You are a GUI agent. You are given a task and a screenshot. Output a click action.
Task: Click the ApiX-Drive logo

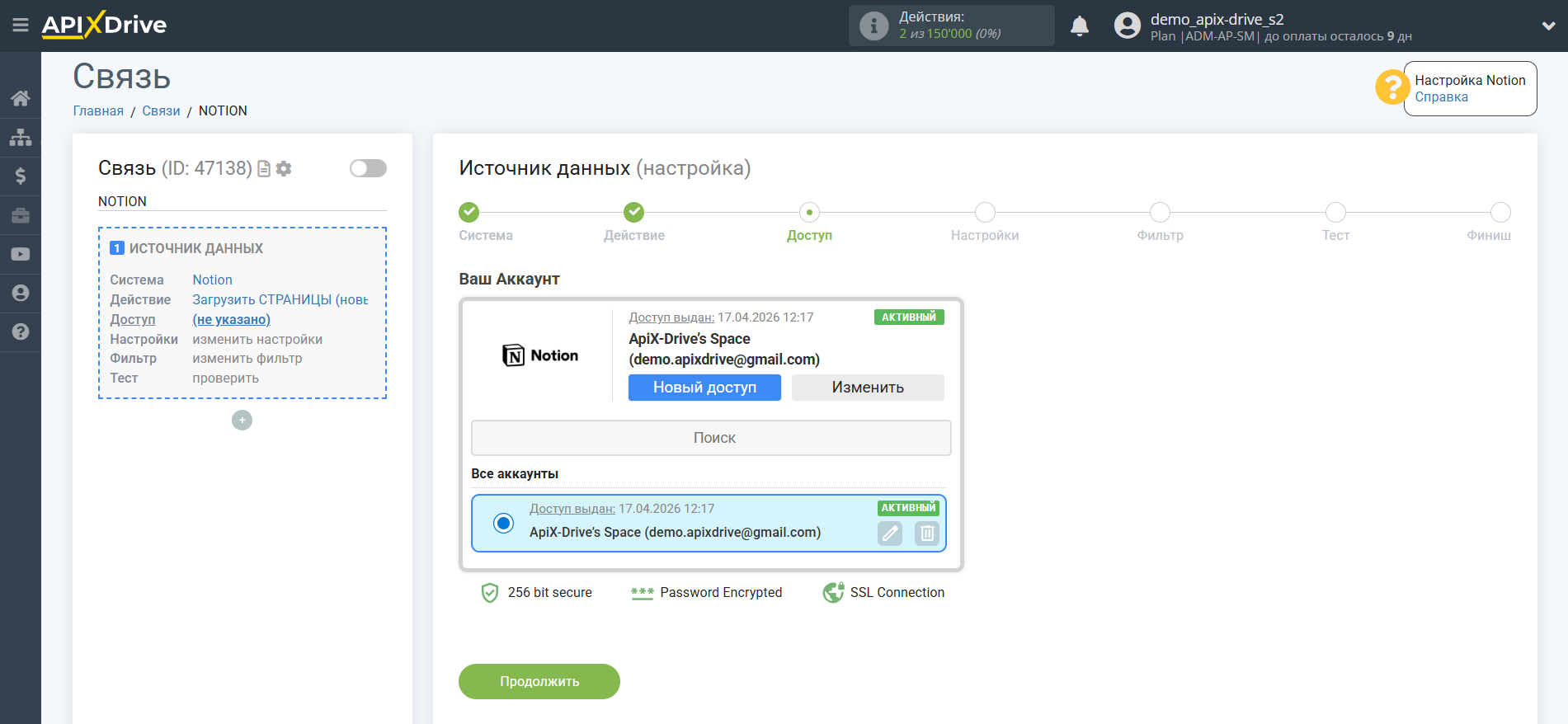click(x=104, y=25)
